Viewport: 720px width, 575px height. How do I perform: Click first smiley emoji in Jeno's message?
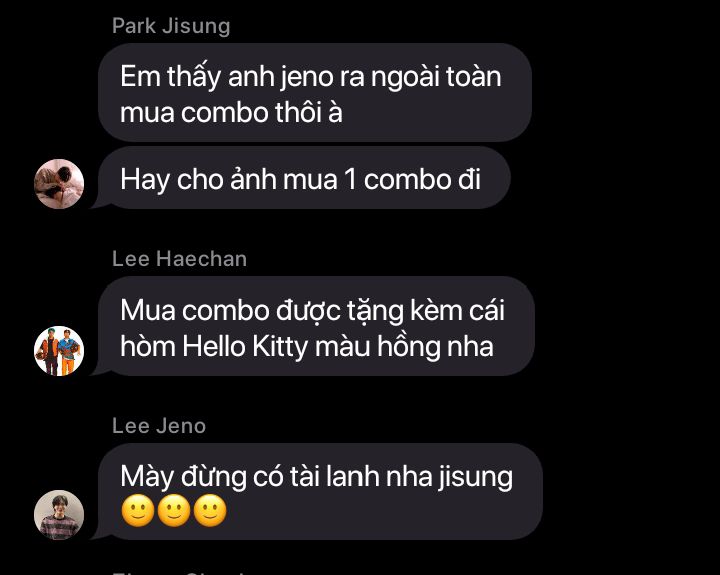pos(138,510)
